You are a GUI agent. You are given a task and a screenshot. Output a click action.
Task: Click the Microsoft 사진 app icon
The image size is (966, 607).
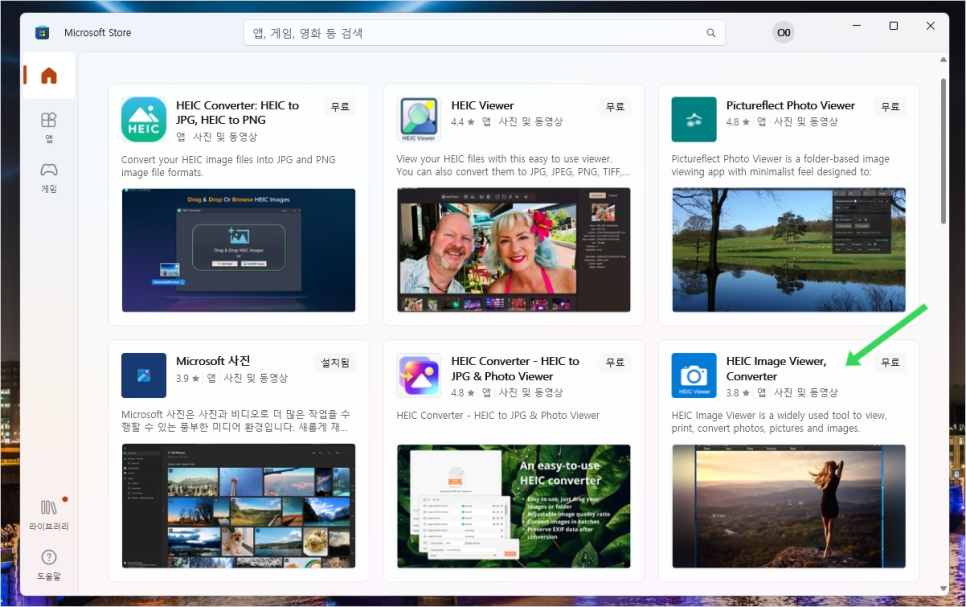click(x=144, y=375)
